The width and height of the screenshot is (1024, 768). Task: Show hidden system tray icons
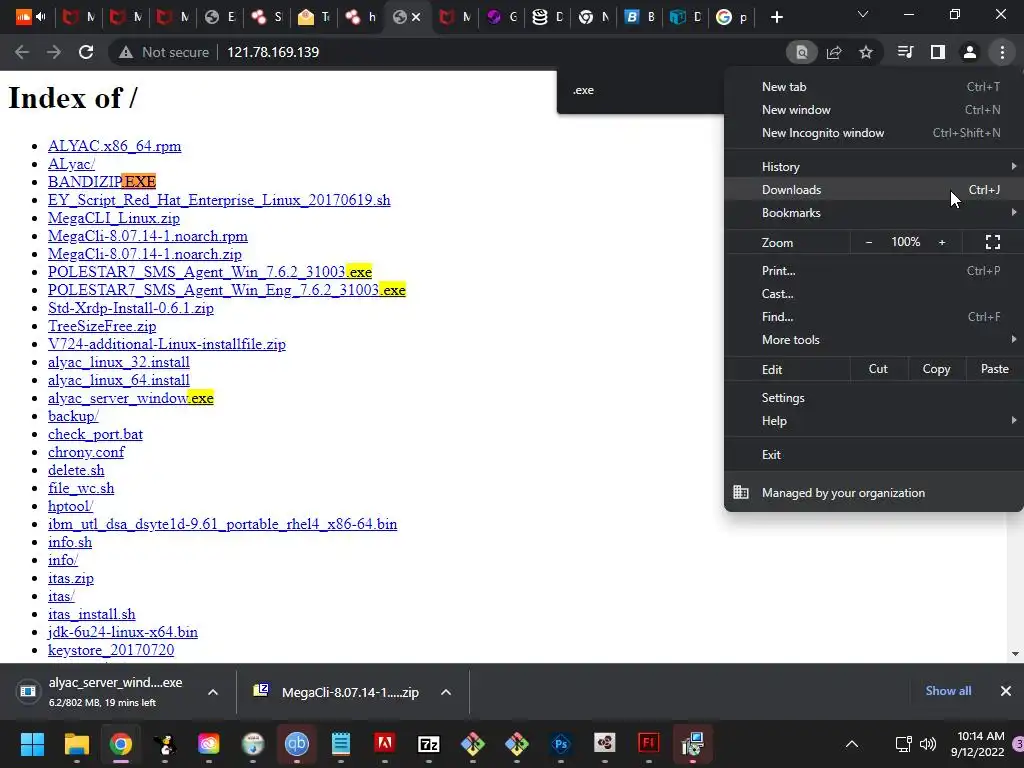coord(852,744)
